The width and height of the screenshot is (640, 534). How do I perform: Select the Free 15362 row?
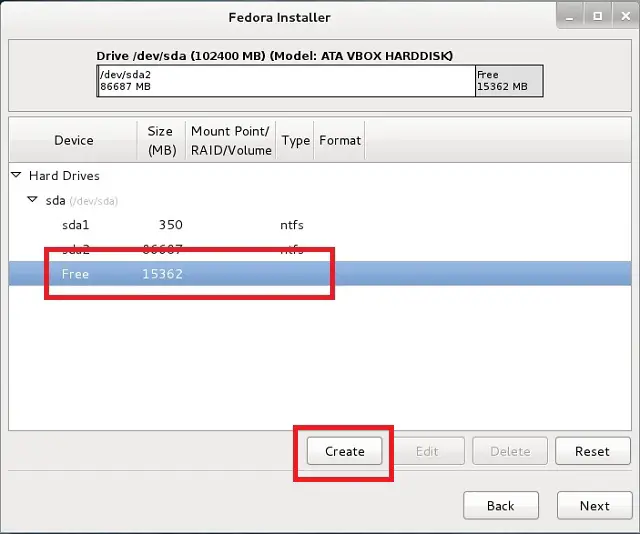click(320, 274)
